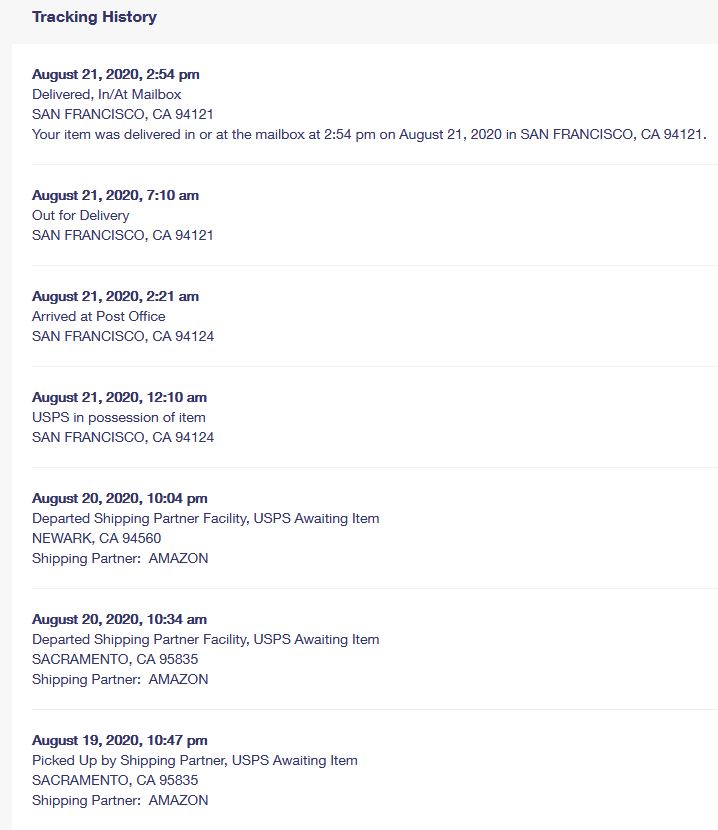This screenshot has width=718, height=830.
Task: Click the delivery summary sentence about the mailbox
Action: (369, 134)
